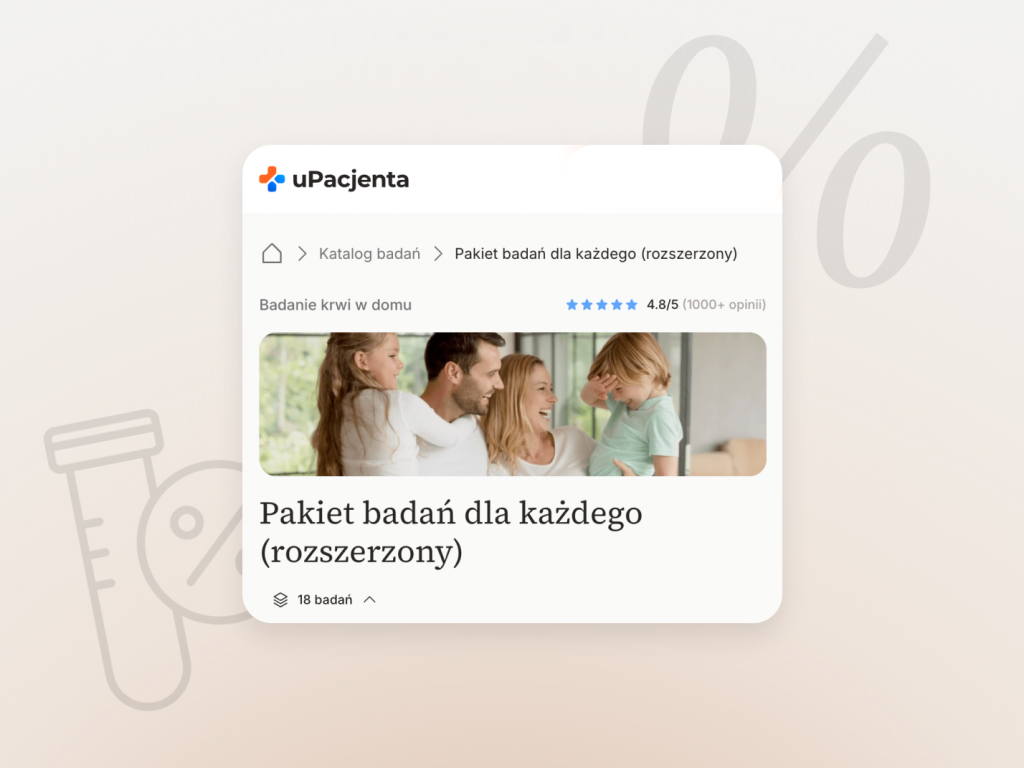The width and height of the screenshot is (1024, 768).
Task: Click the Pakiet badań dla każdego heading
Action: coord(451,532)
